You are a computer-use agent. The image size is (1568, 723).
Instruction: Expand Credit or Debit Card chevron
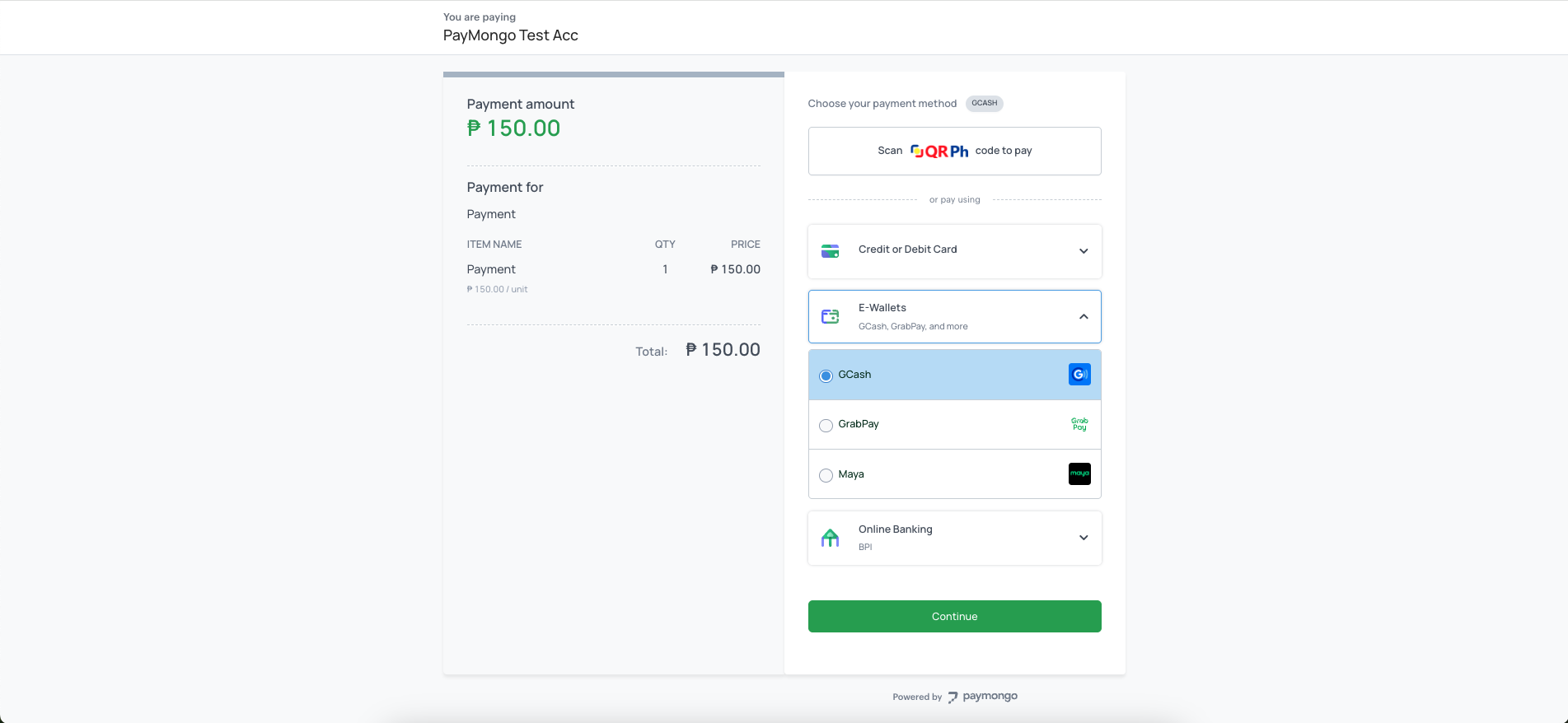pyautogui.click(x=1084, y=251)
